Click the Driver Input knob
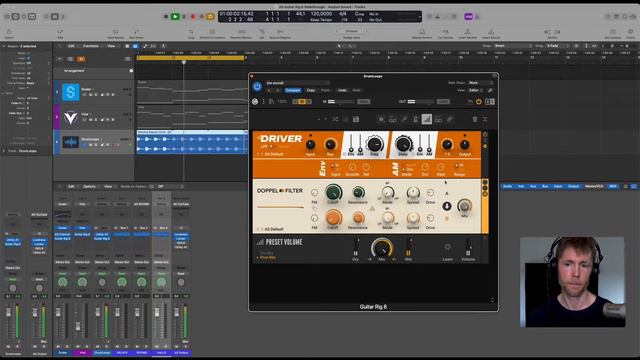 click(310, 144)
